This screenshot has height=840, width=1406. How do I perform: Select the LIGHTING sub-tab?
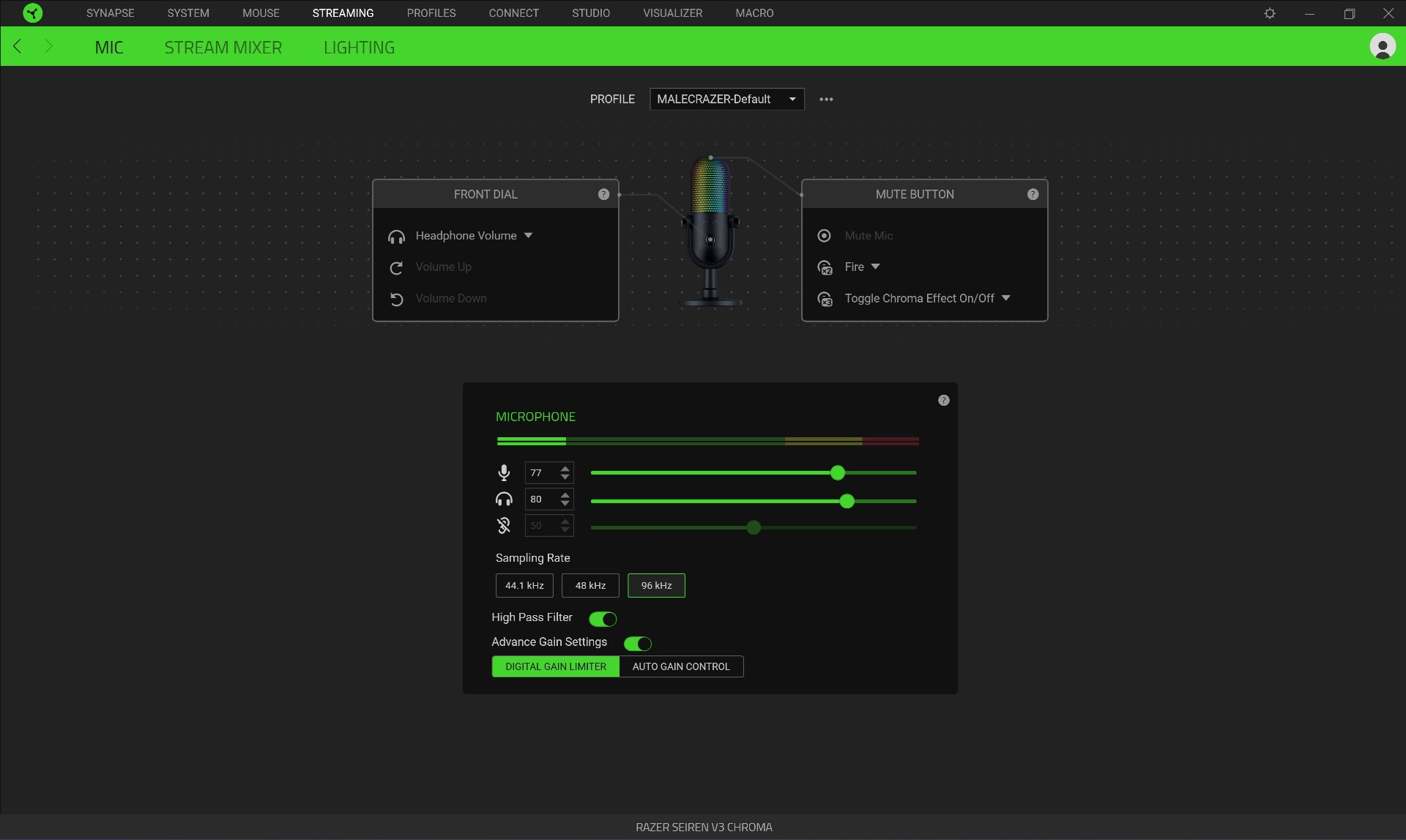(359, 48)
